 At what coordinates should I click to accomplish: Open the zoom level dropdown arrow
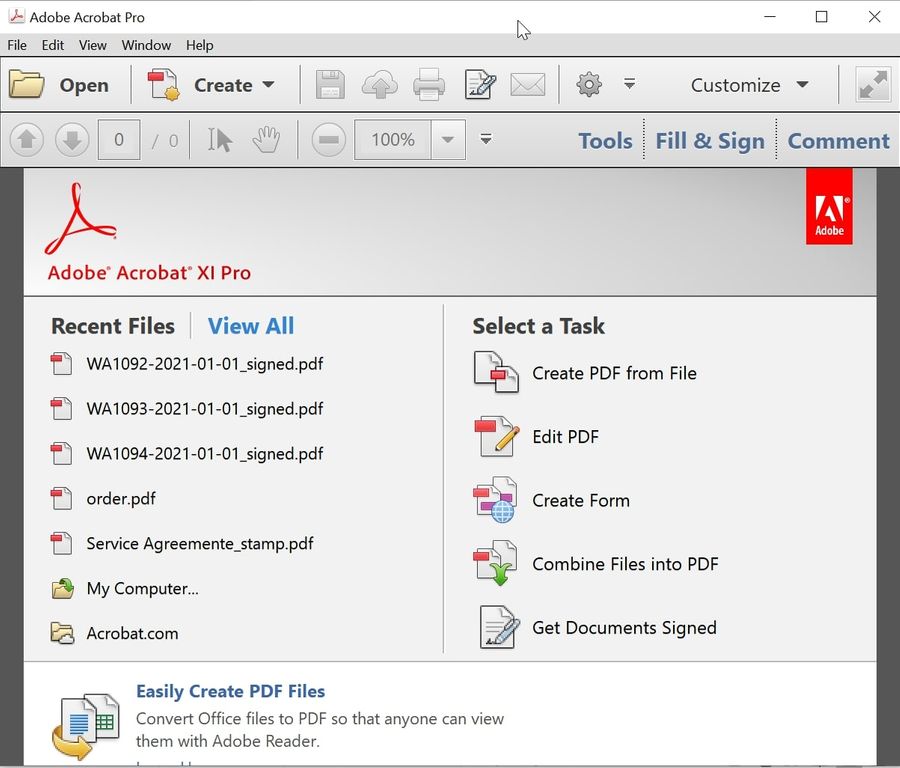click(x=448, y=139)
